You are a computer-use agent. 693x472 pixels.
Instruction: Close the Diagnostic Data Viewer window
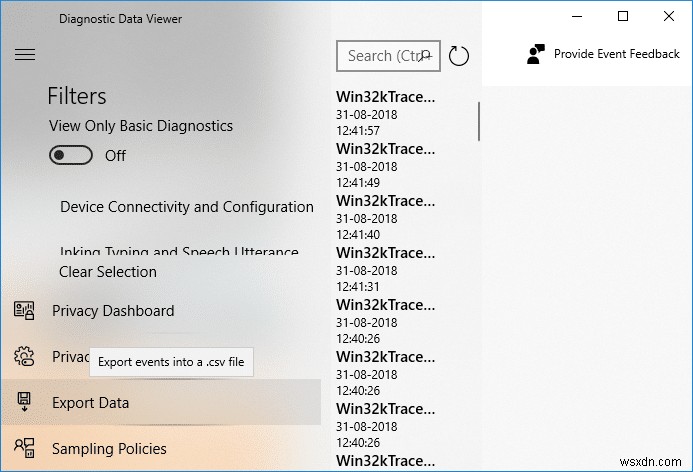coord(669,16)
